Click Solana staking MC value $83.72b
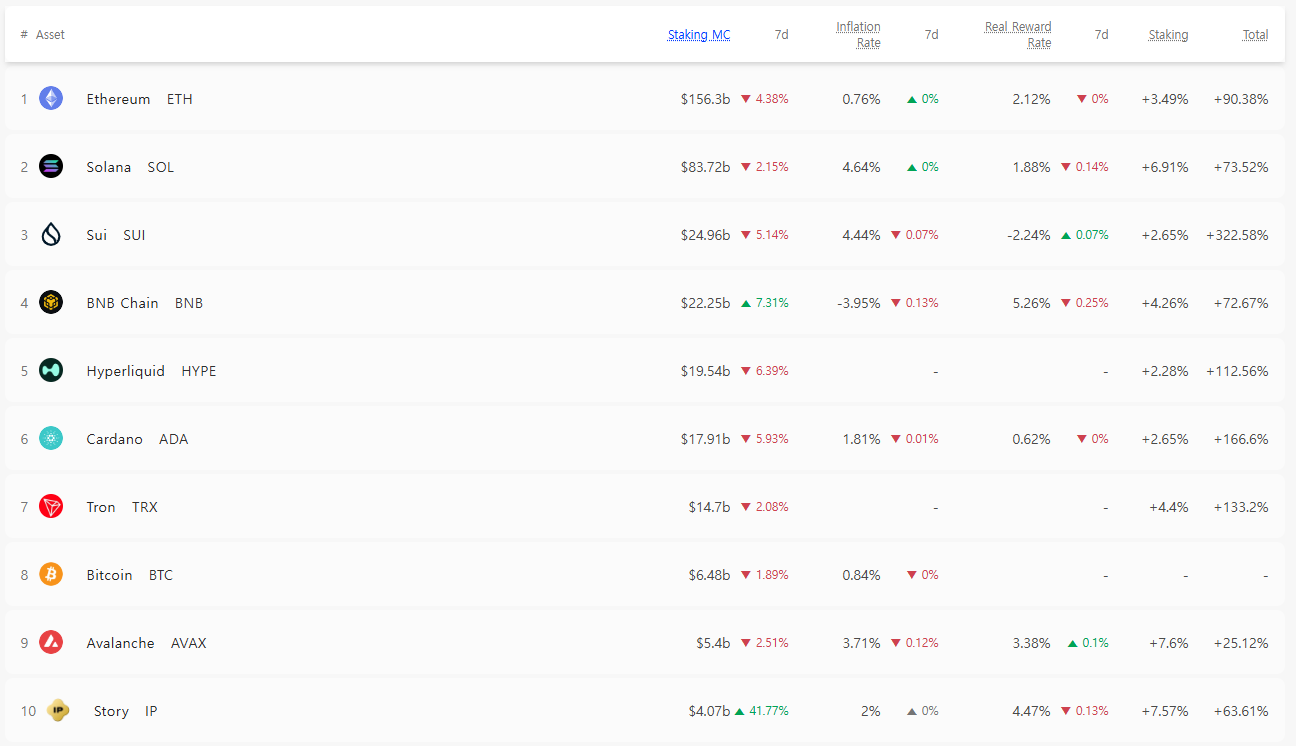 click(x=706, y=167)
